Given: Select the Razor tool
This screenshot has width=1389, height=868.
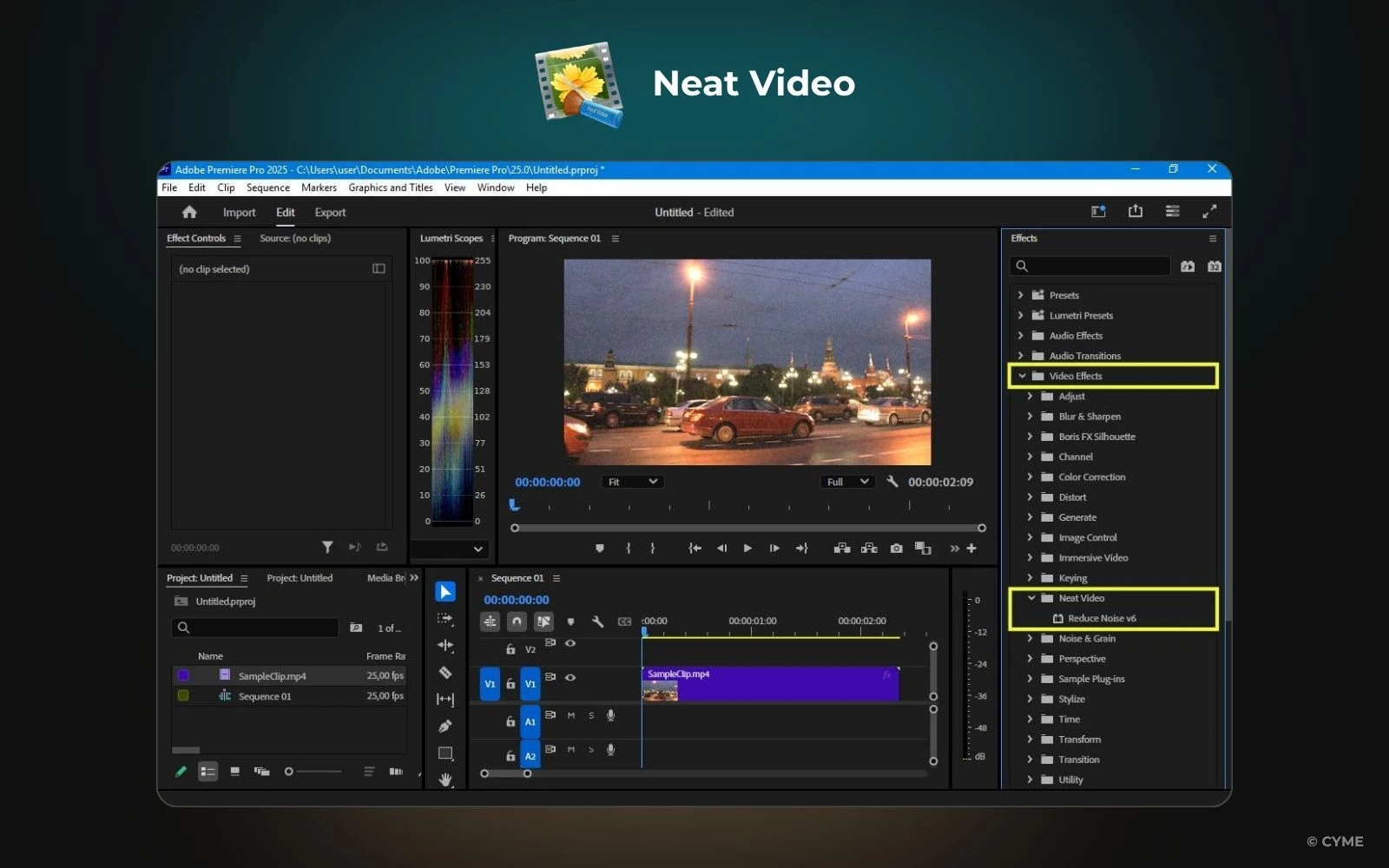Looking at the screenshot, I should [x=445, y=673].
